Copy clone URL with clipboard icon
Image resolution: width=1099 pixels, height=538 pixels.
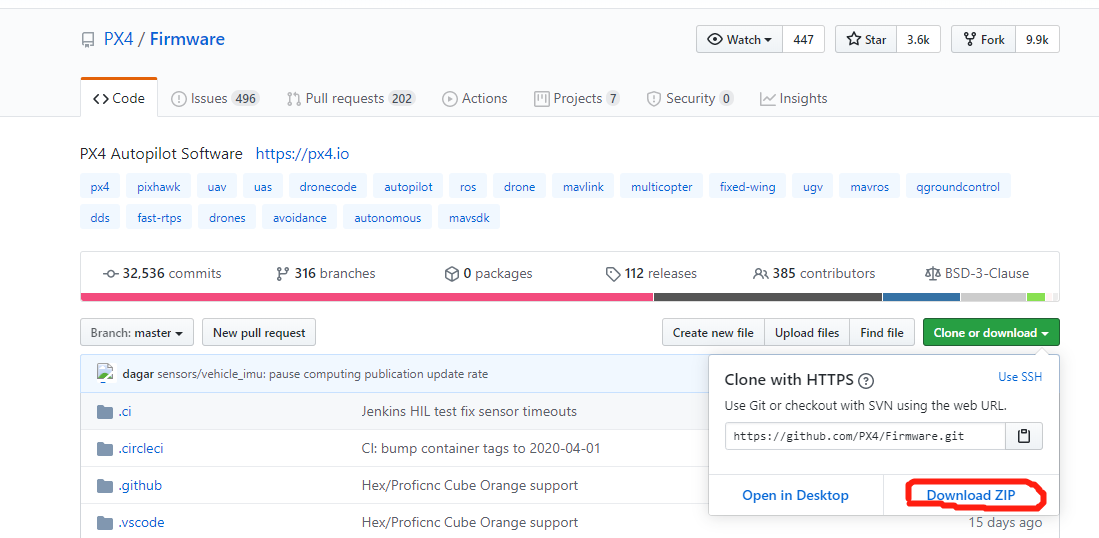coord(1024,436)
